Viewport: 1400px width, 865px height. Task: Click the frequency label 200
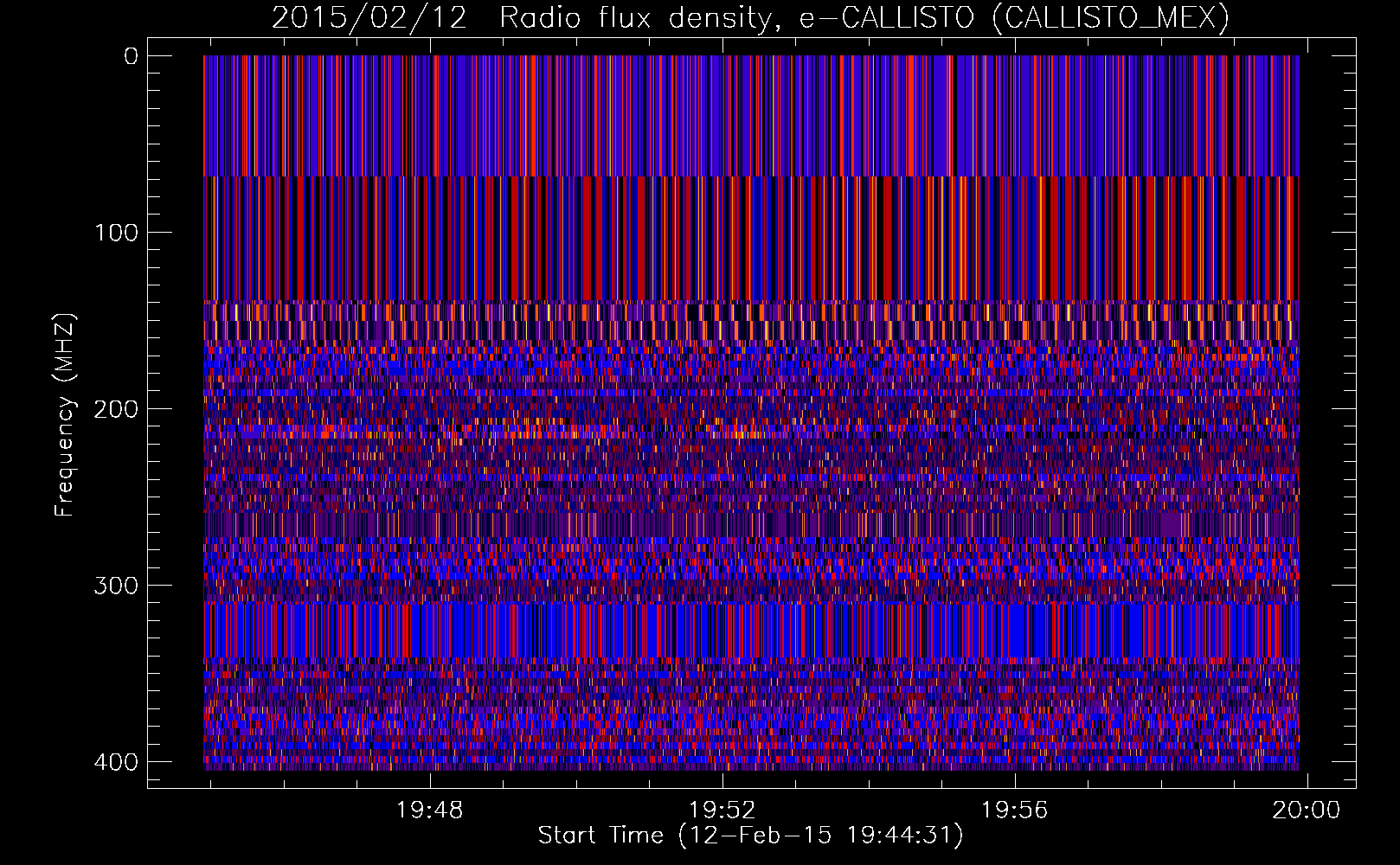(x=115, y=409)
